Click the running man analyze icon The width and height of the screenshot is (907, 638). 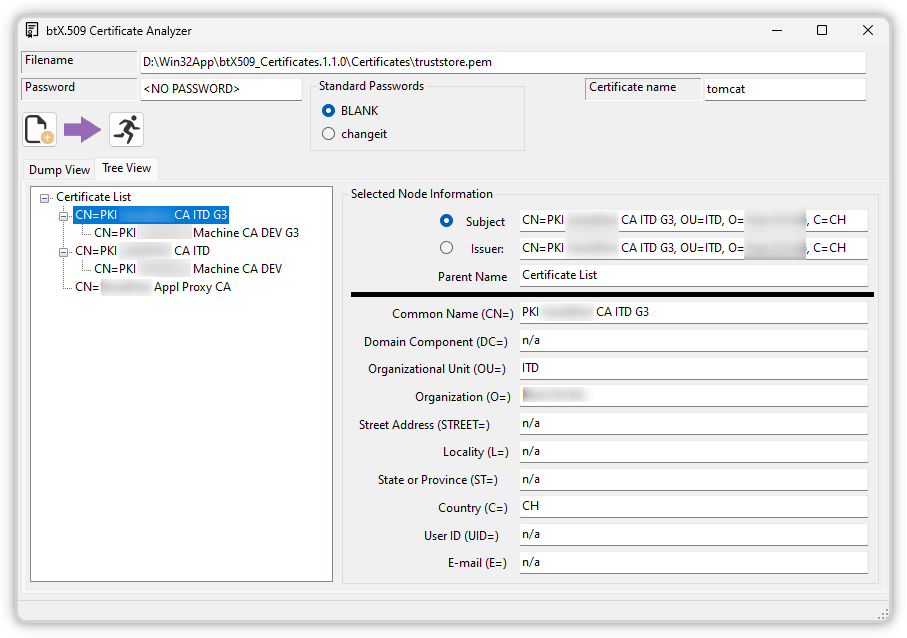pos(126,130)
